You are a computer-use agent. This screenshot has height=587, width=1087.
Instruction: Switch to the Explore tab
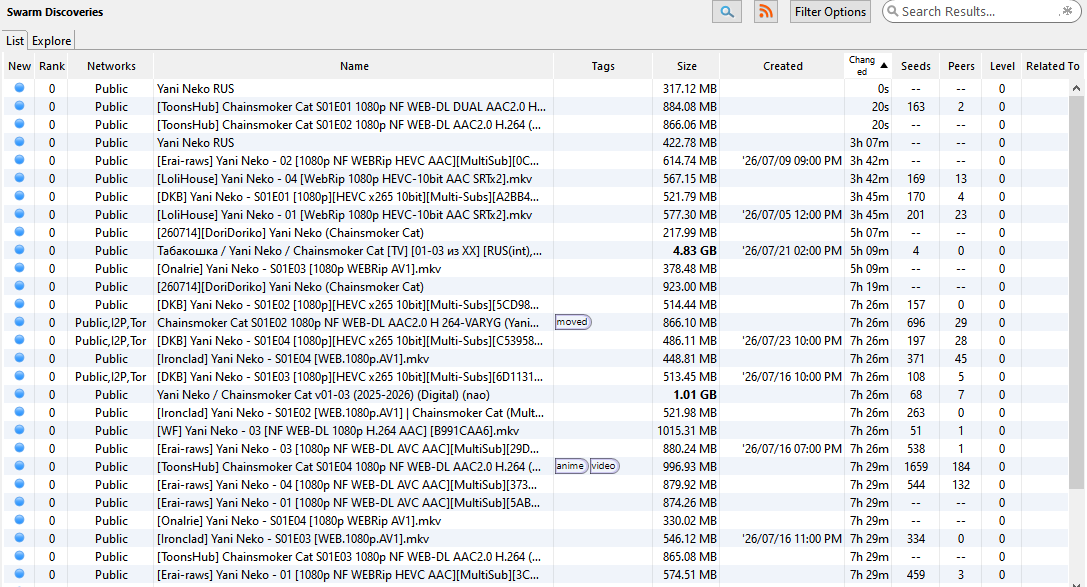click(x=51, y=40)
